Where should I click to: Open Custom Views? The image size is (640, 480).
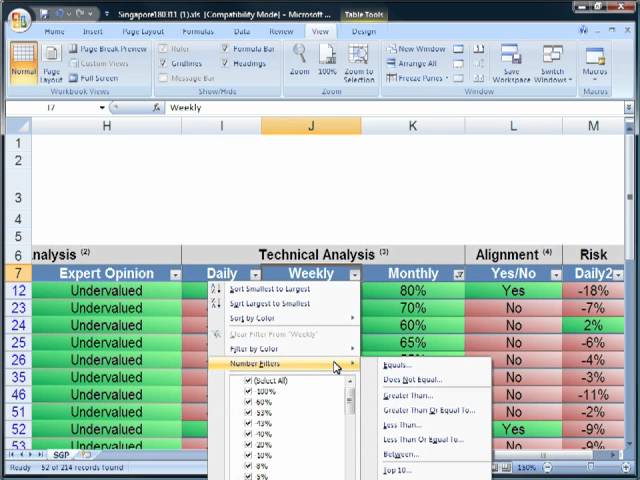tap(99, 64)
